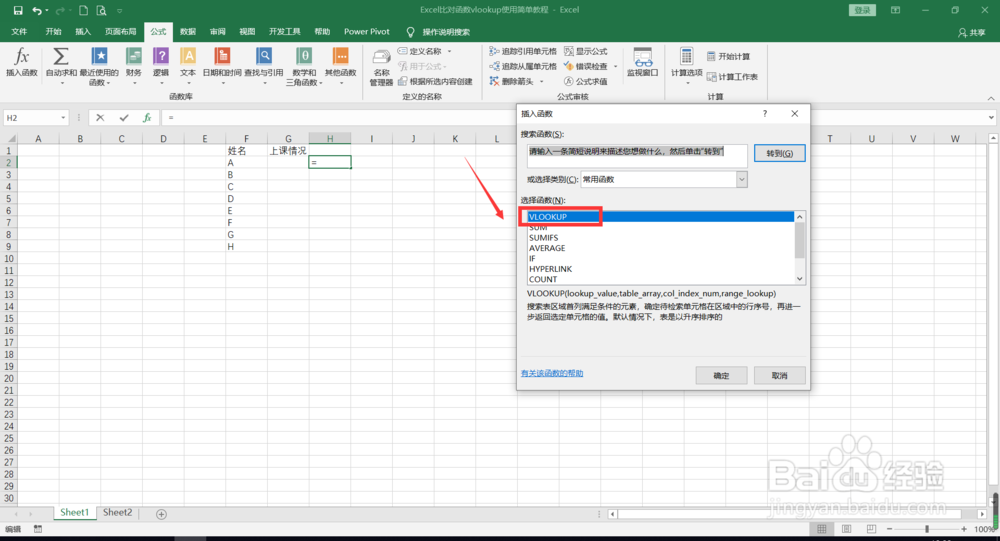Screen dimensions: 1000x541
Task: Open the Name Box dropdown arrow
Action: click(x=63, y=118)
